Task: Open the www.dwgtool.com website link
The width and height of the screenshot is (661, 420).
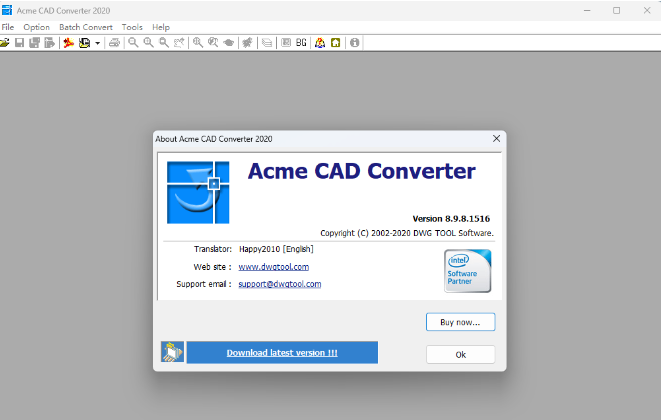Action: [x=273, y=267]
